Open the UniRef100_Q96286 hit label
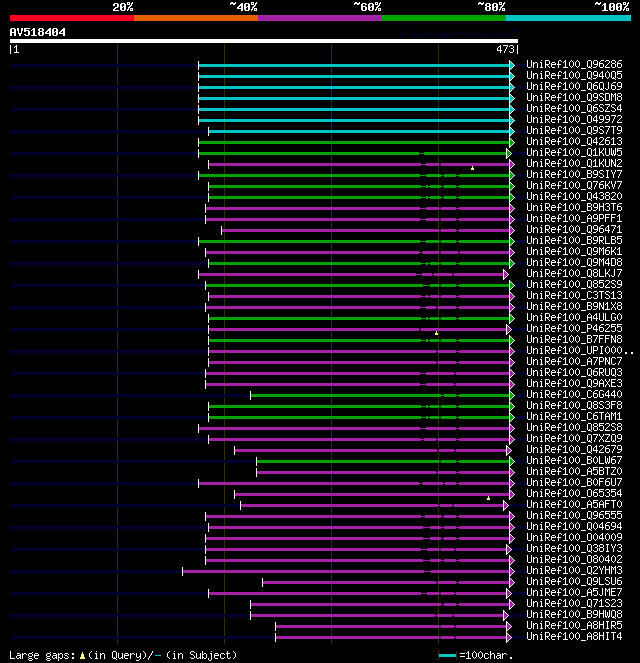The width and height of the screenshot is (640, 663). point(574,64)
